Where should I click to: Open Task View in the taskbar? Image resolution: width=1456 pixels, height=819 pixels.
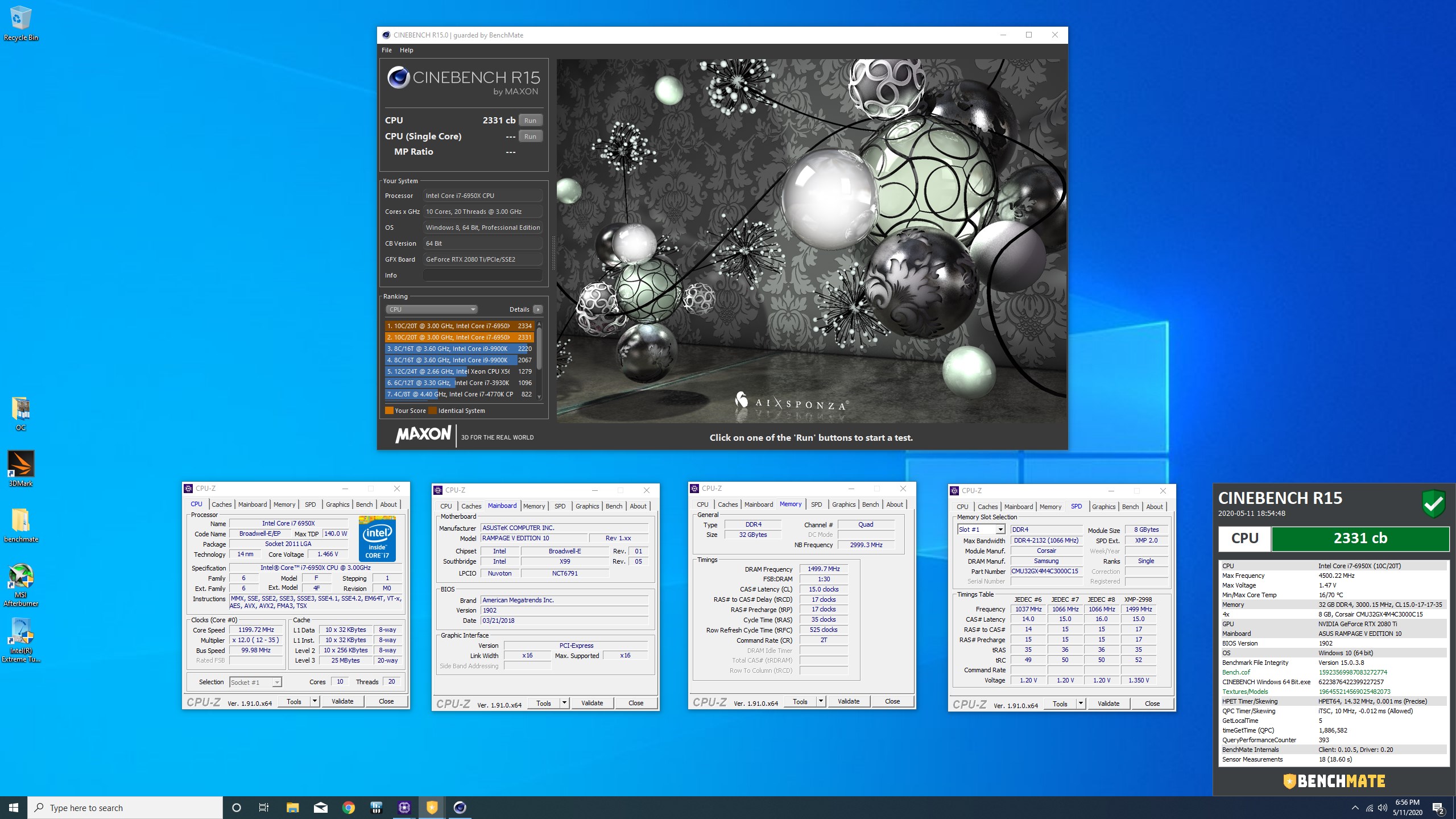coord(264,808)
